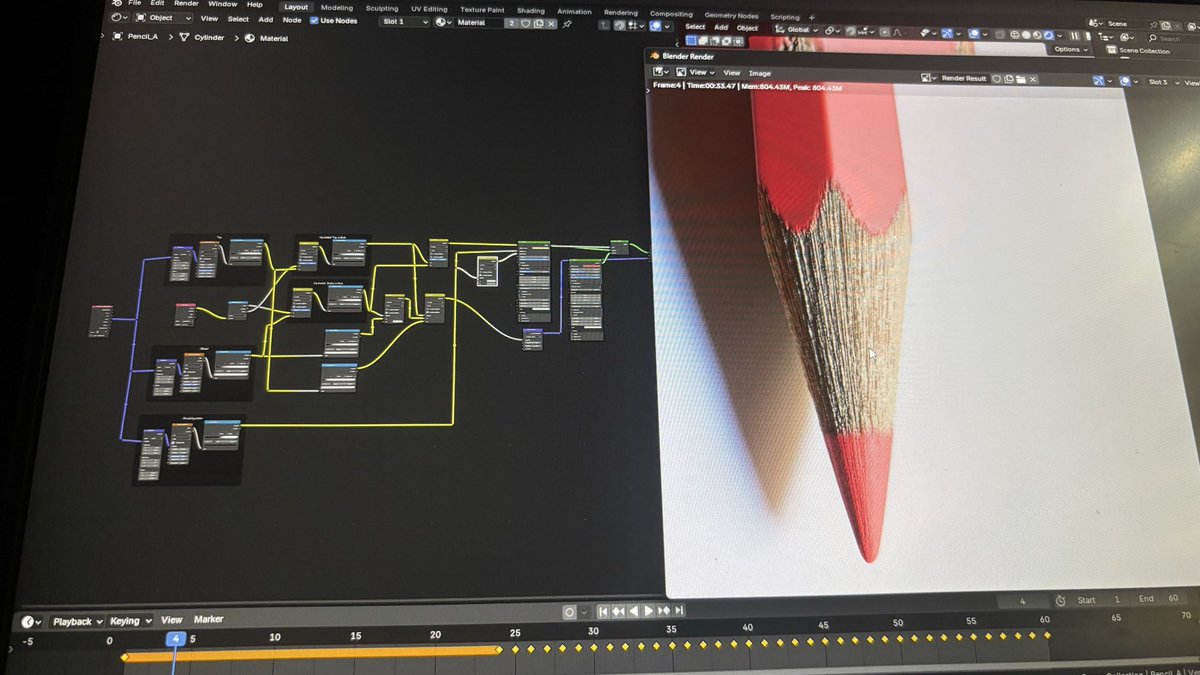Switch to the Shading workspace tab
1200x675 pixels.
531,11
